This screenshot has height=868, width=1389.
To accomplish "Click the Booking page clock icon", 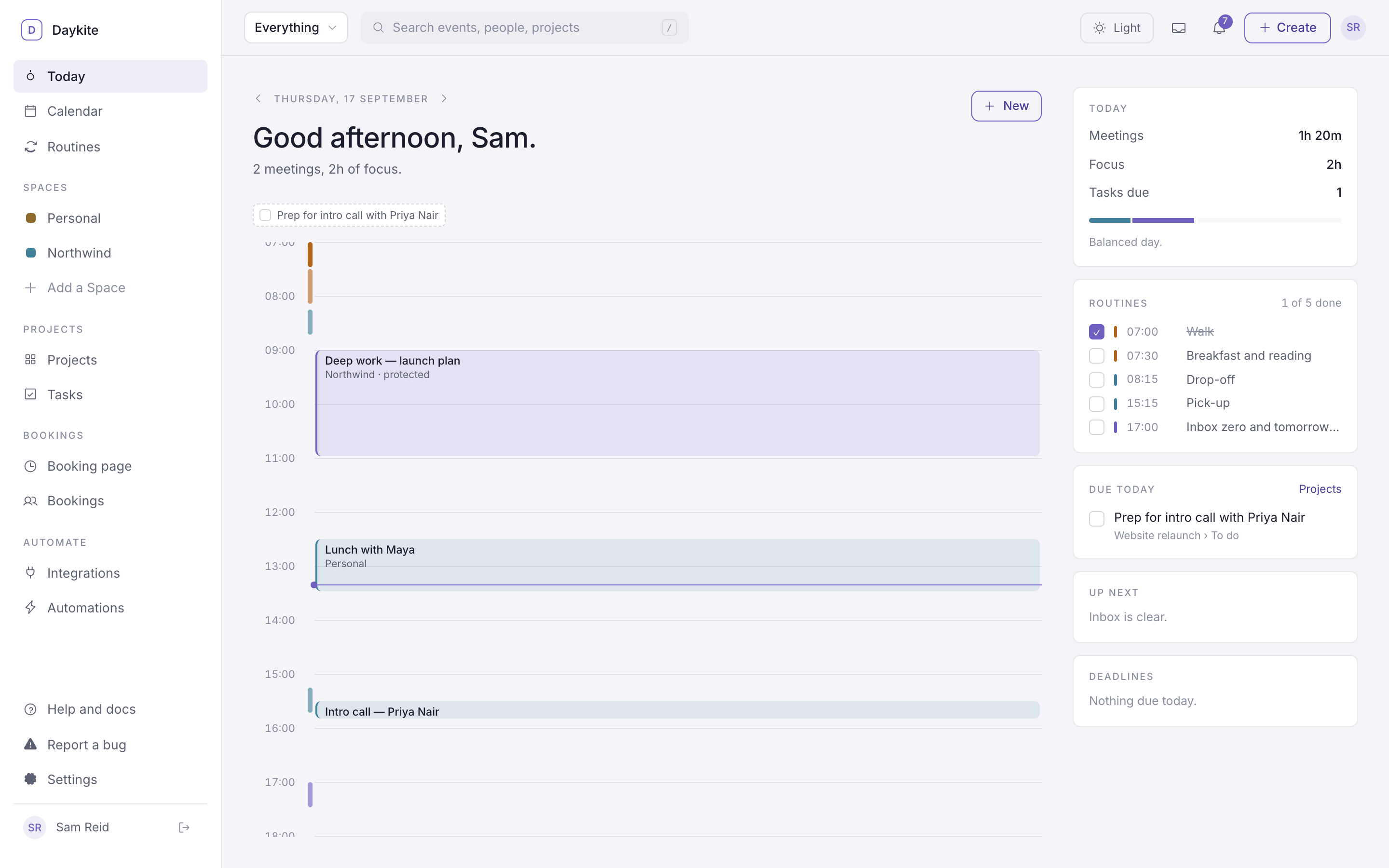I will click(x=30, y=466).
